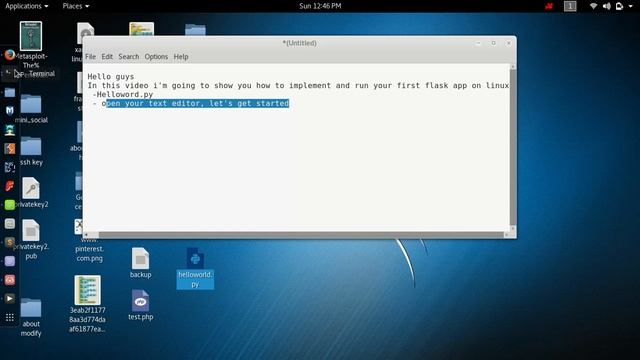Click the volume speaker icon

point(607,6)
